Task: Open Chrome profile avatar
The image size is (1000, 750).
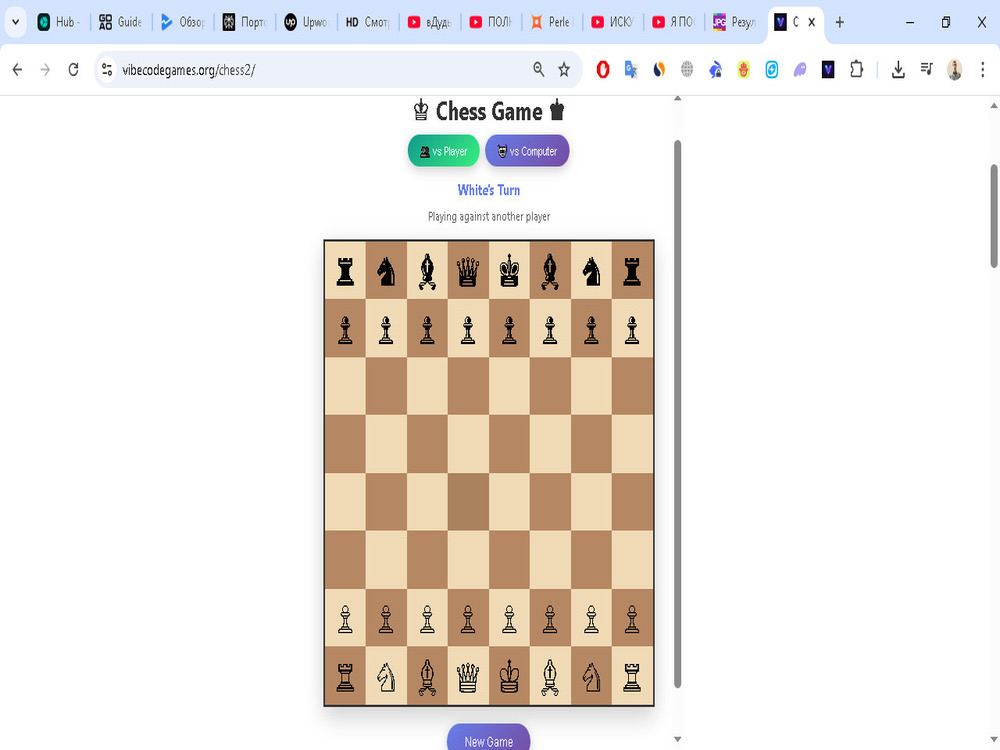Action: [x=955, y=70]
